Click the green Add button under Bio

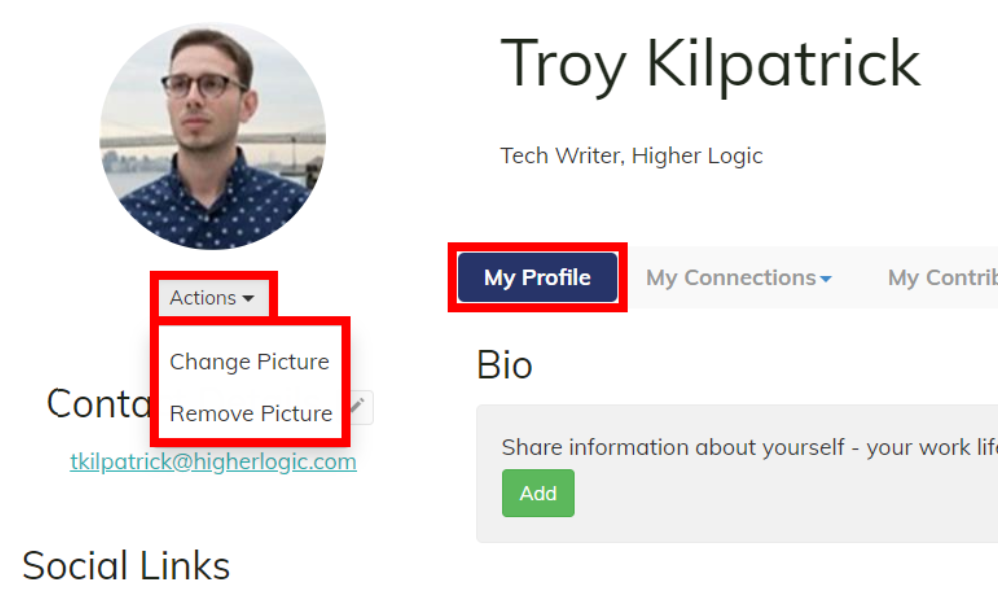[538, 493]
